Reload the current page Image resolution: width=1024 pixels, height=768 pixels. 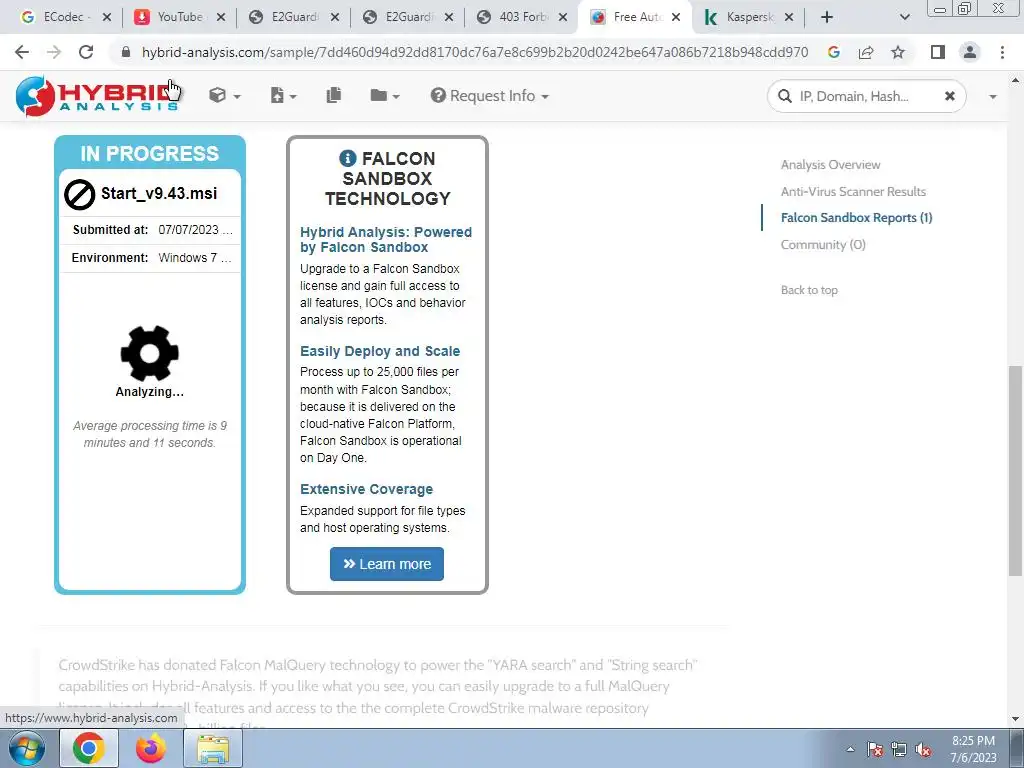[x=86, y=52]
